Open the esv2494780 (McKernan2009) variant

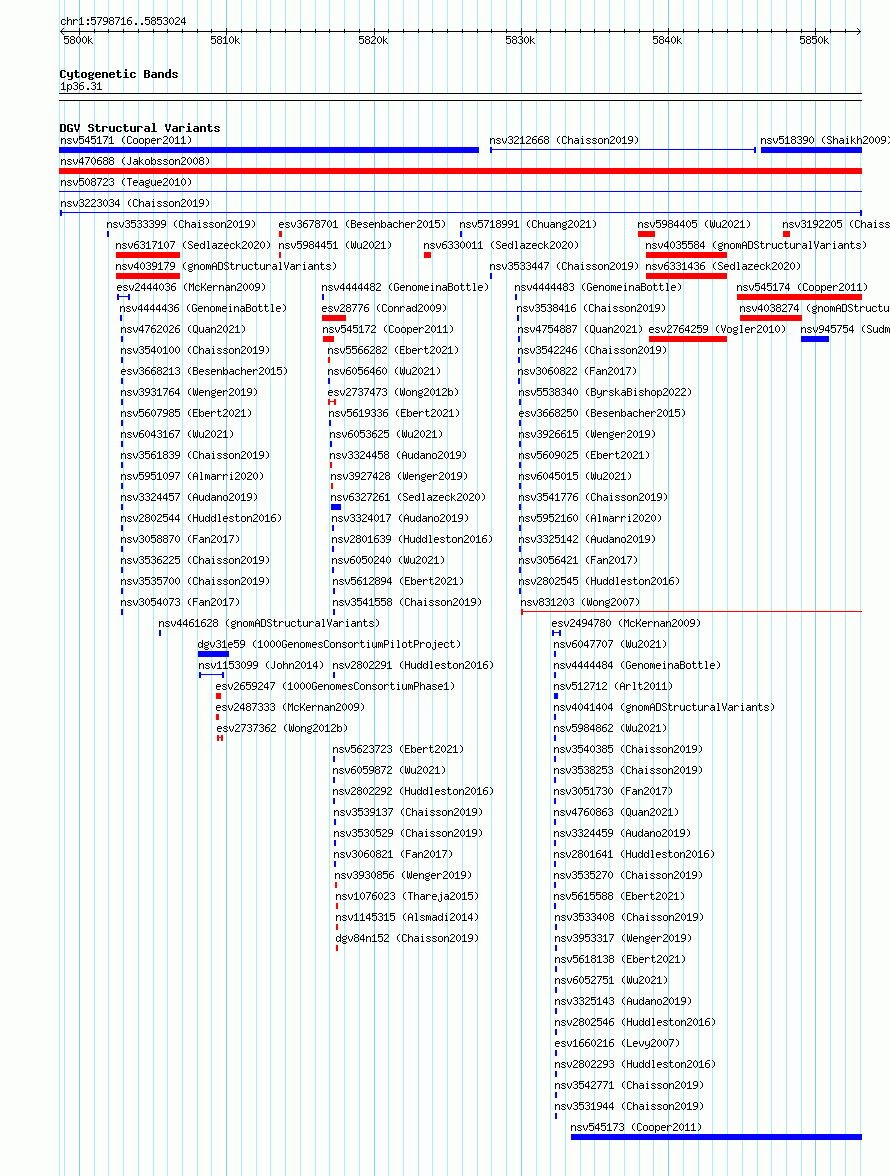(x=626, y=623)
